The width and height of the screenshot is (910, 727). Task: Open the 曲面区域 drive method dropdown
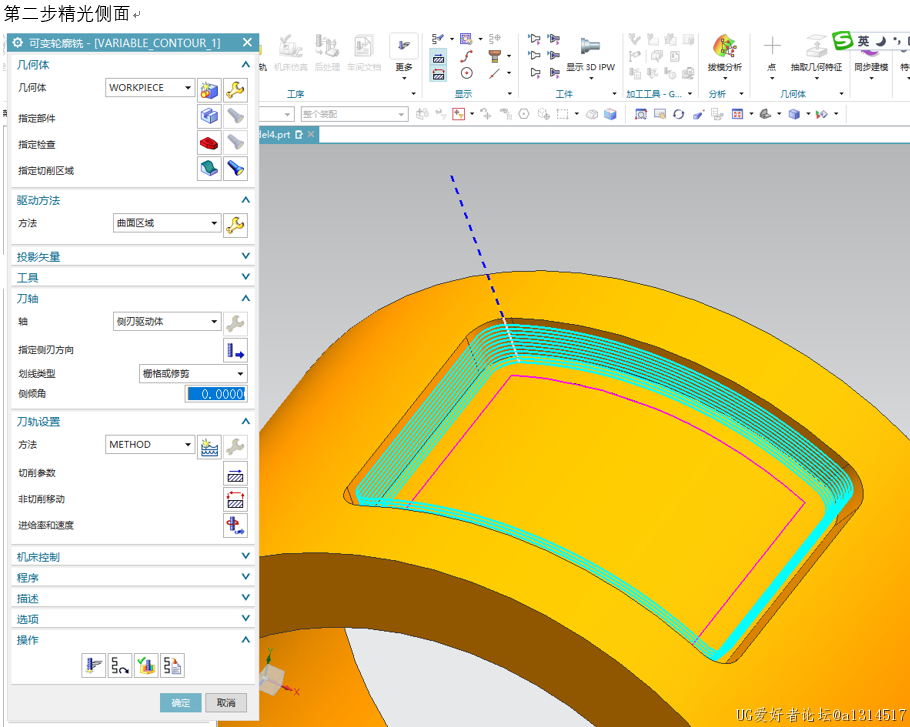(x=166, y=223)
